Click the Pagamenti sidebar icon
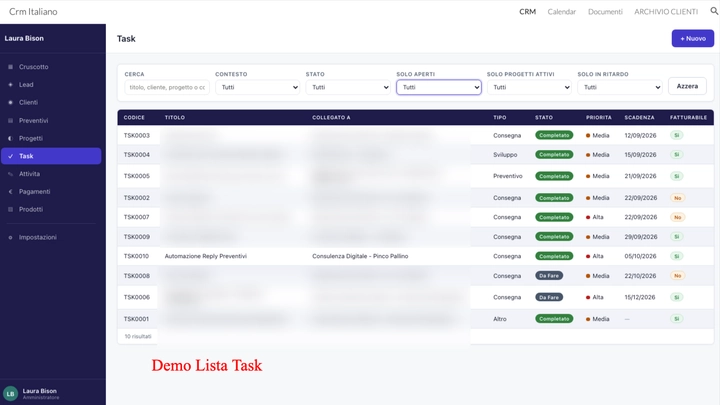The height and width of the screenshot is (405, 720). coord(11,191)
